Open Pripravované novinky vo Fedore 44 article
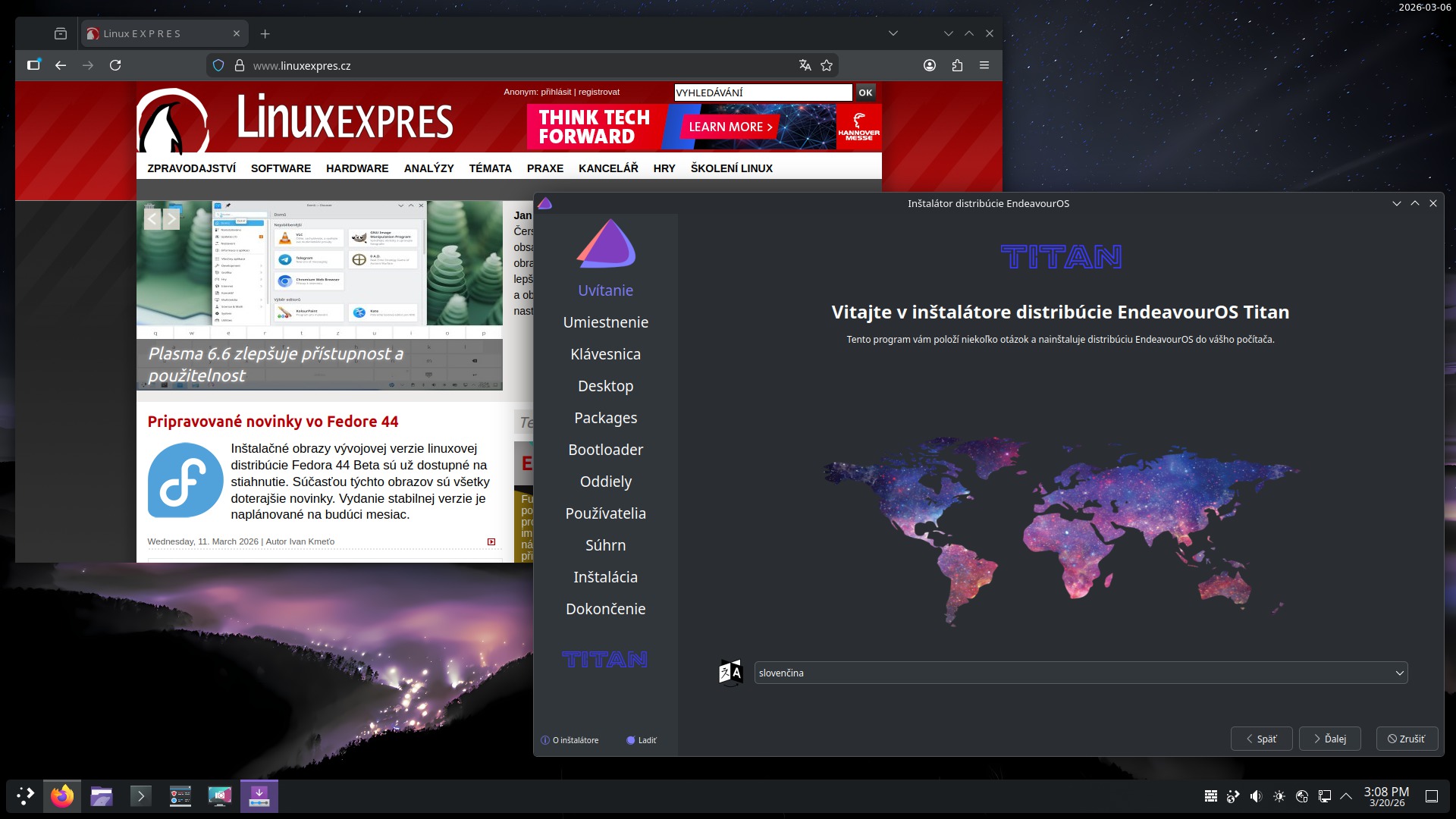 point(273,422)
